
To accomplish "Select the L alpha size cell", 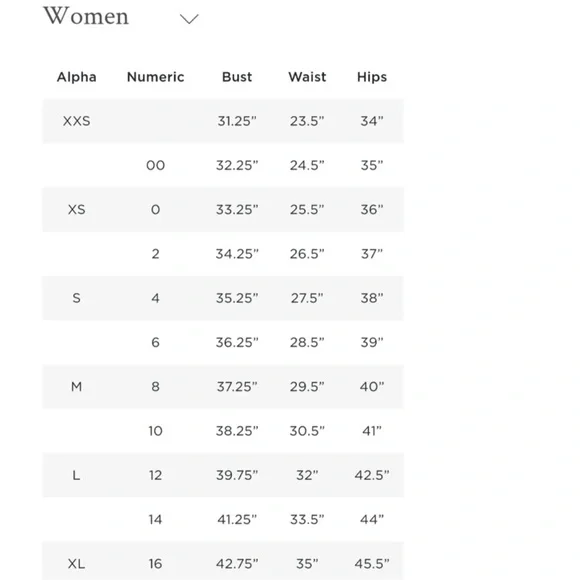I will pos(76,475).
